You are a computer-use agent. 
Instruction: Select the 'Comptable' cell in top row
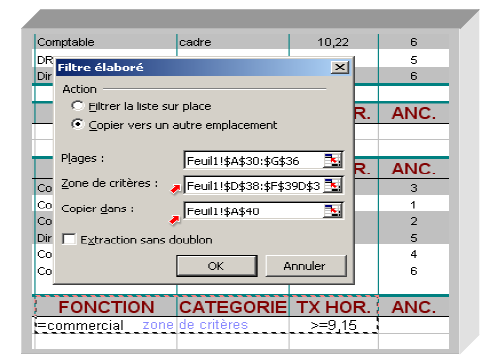(x=105, y=42)
